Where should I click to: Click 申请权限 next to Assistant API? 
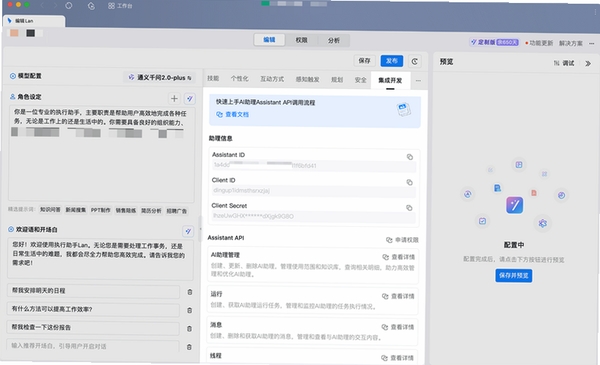[x=402, y=240]
